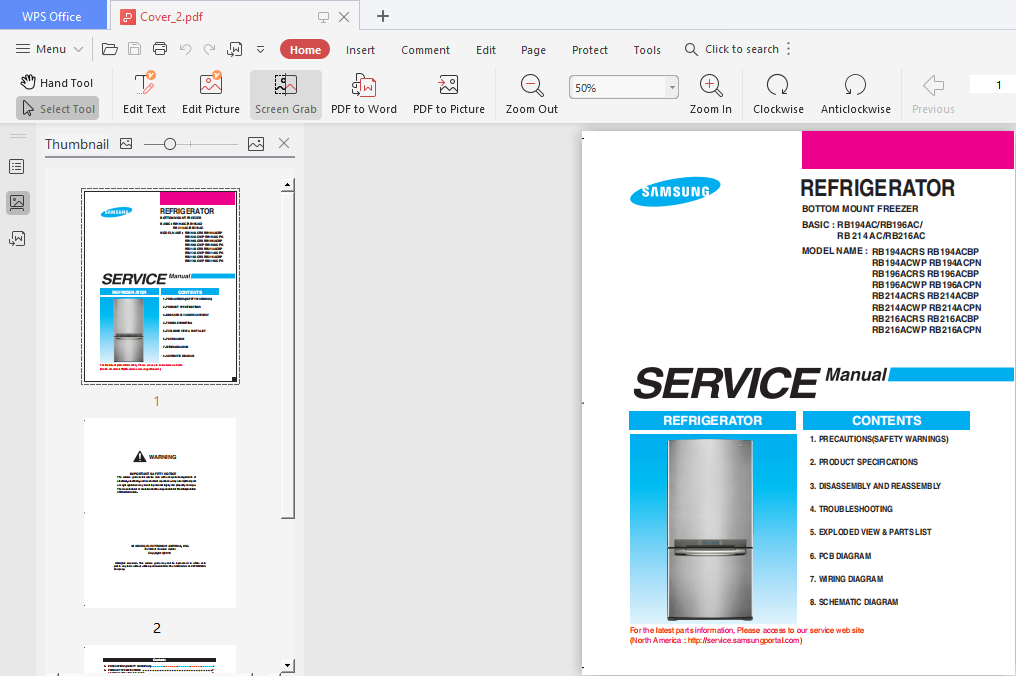Click the large thumbnail size icon
1016x676 pixels.
[256, 144]
